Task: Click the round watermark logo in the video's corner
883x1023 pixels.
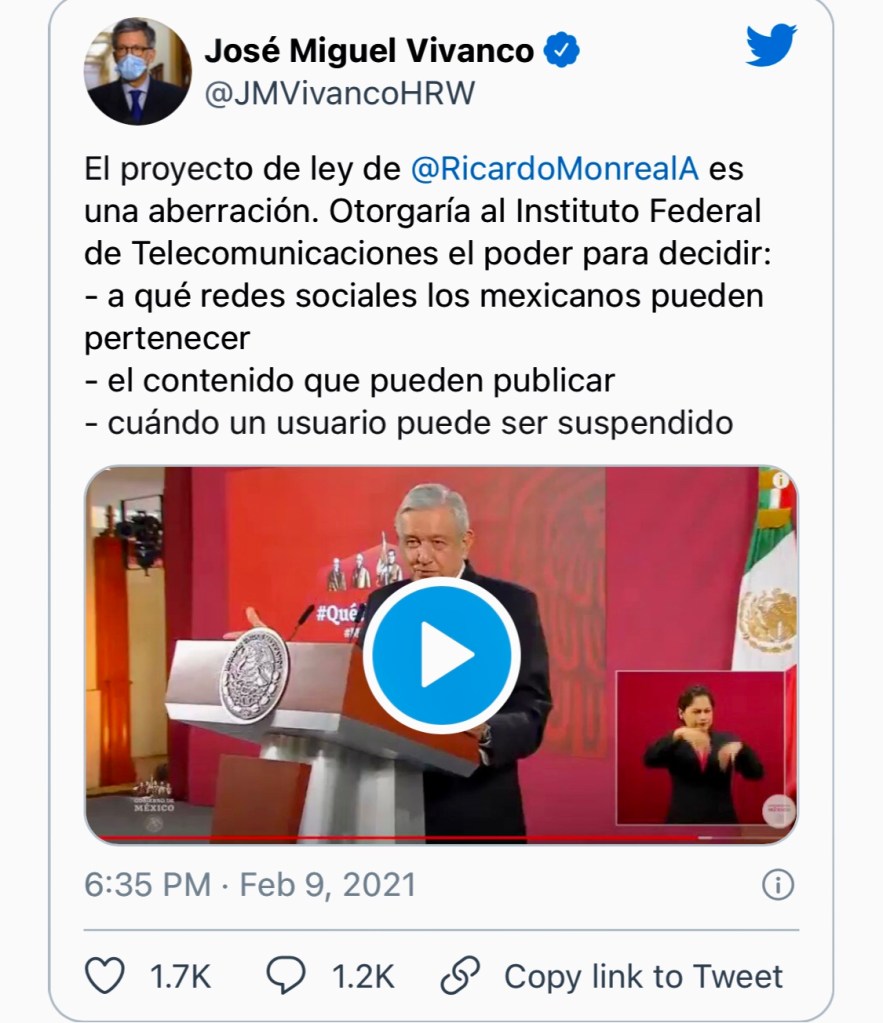Action: pos(779,811)
